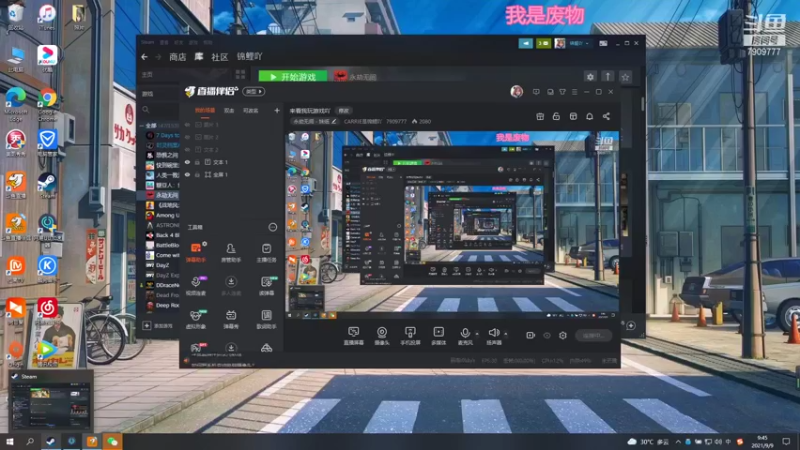The image size is (800, 450).
Task: Click the teal announcements button in Steam header
Action: click(x=526, y=43)
